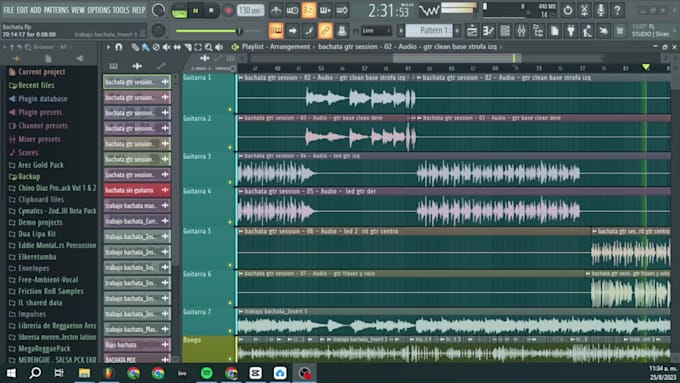Toggle typing keyboard to piano icon
This screenshot has height=383, width=680.
pyautogui.click(x=276, y=30)
